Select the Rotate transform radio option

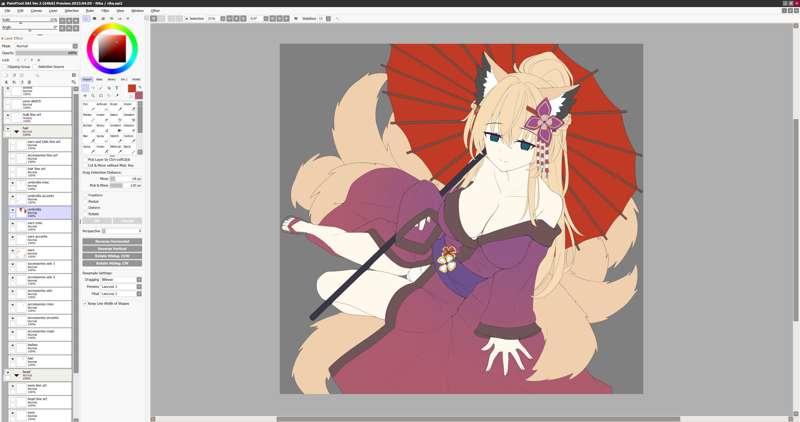tap(85, 214)
